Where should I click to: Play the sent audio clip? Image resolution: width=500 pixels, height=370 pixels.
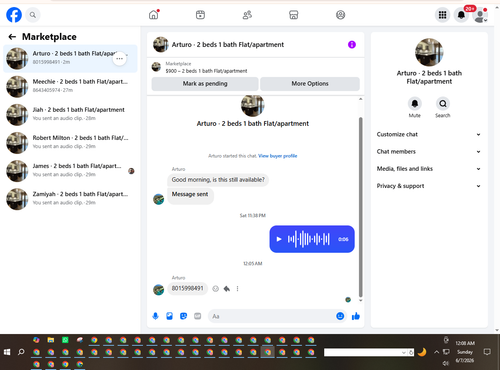click(279, 239)
